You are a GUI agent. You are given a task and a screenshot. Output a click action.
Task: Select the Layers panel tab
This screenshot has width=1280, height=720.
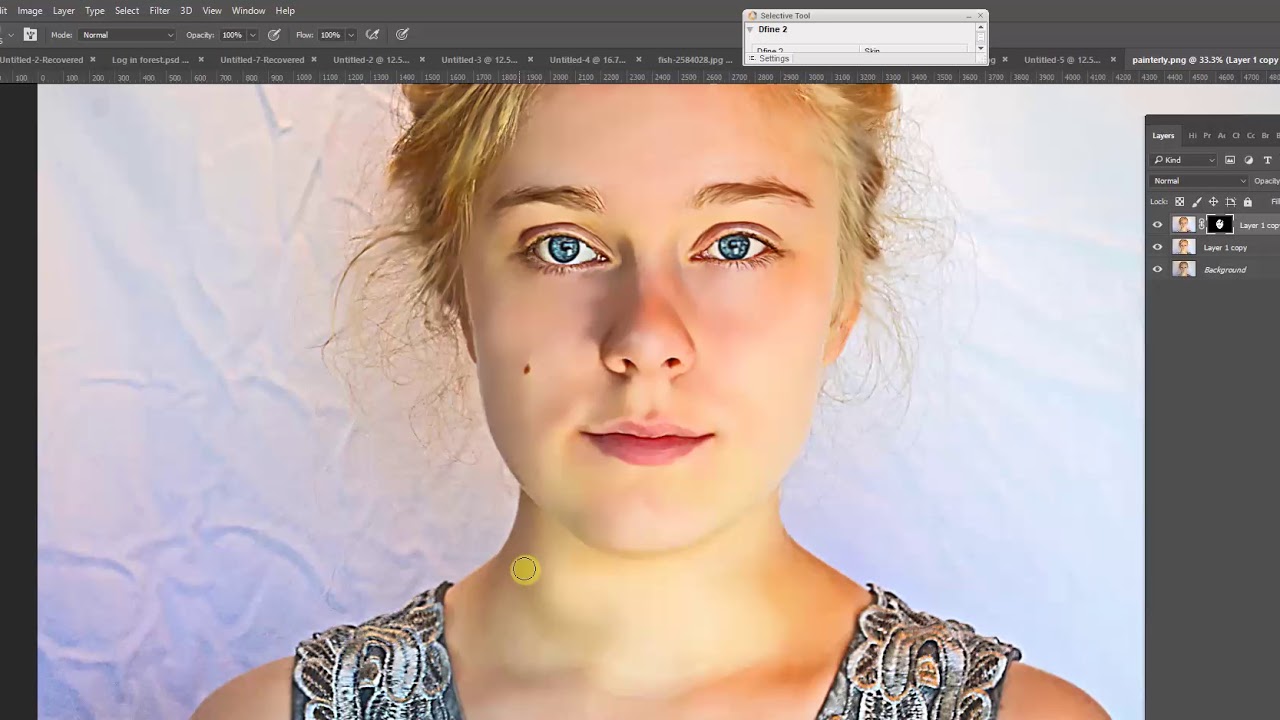(x=1163, y=136)
